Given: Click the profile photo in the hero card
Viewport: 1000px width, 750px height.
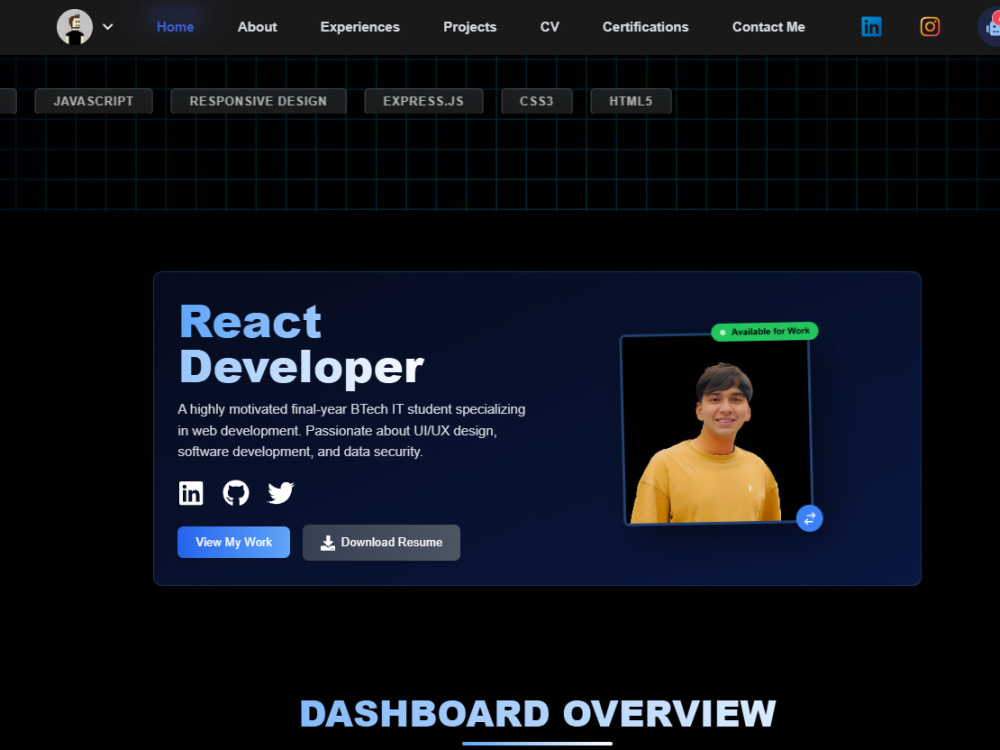Looking at the screenshot, I should click(x=717, y=429).
